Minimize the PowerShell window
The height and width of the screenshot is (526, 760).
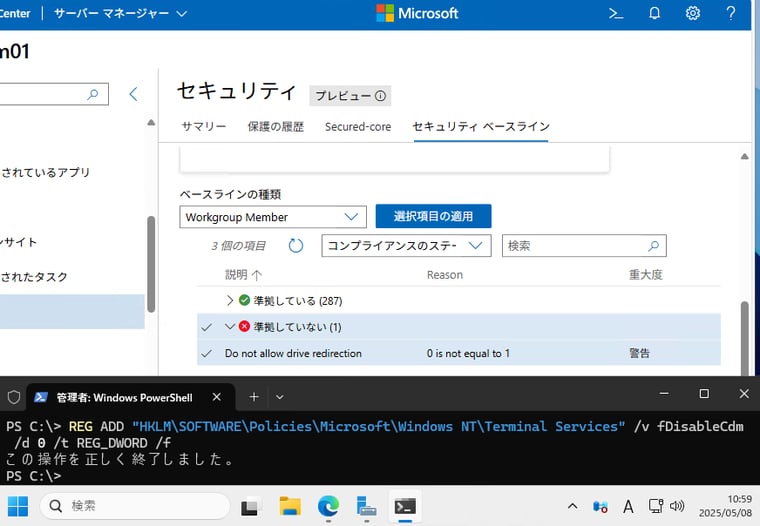[664, 394]
